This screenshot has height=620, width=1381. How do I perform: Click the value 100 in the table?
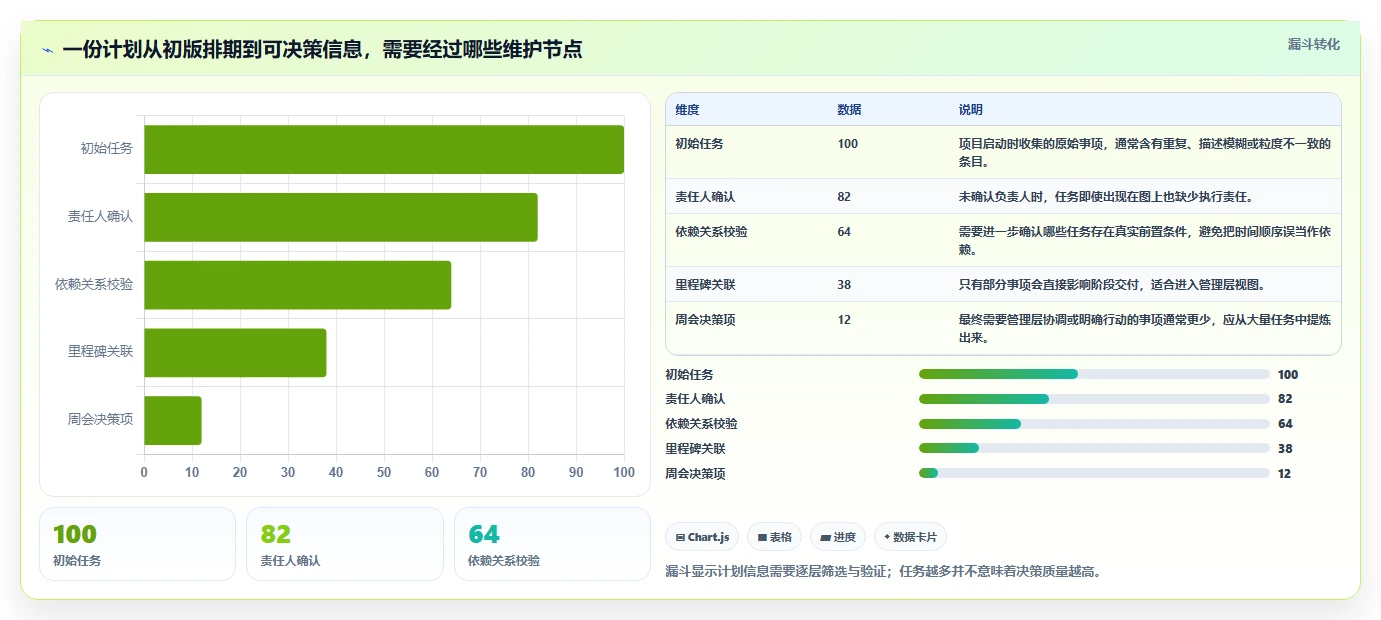(x=848, y=144)
